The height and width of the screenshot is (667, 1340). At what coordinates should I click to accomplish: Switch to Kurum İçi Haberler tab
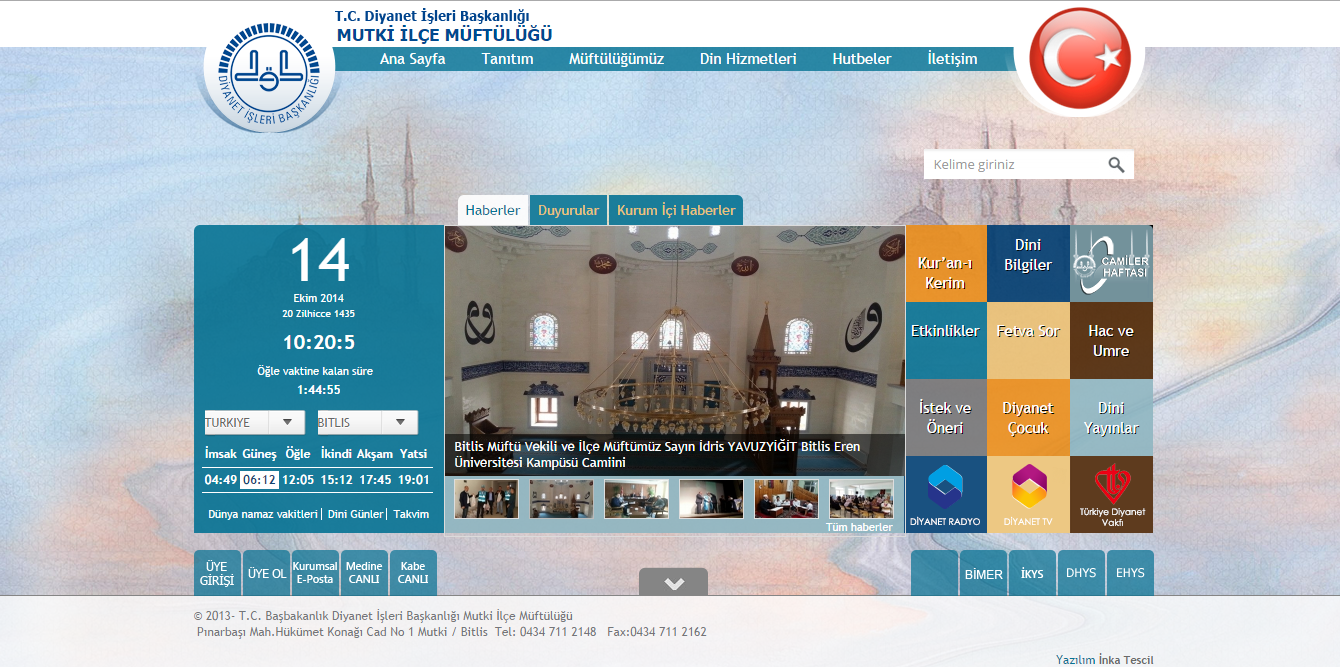coord(676,211)
